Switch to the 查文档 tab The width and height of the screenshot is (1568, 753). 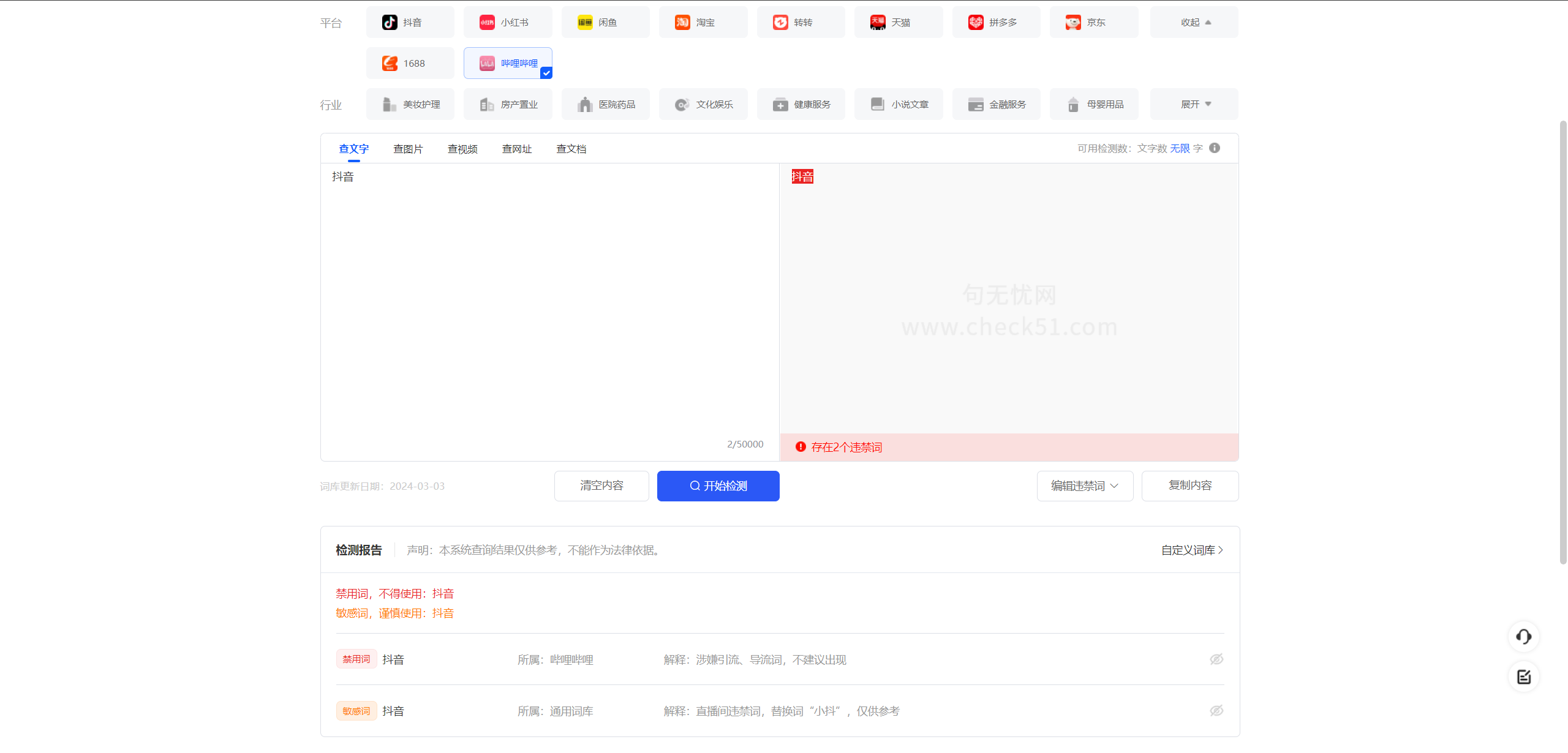point(571,149)
